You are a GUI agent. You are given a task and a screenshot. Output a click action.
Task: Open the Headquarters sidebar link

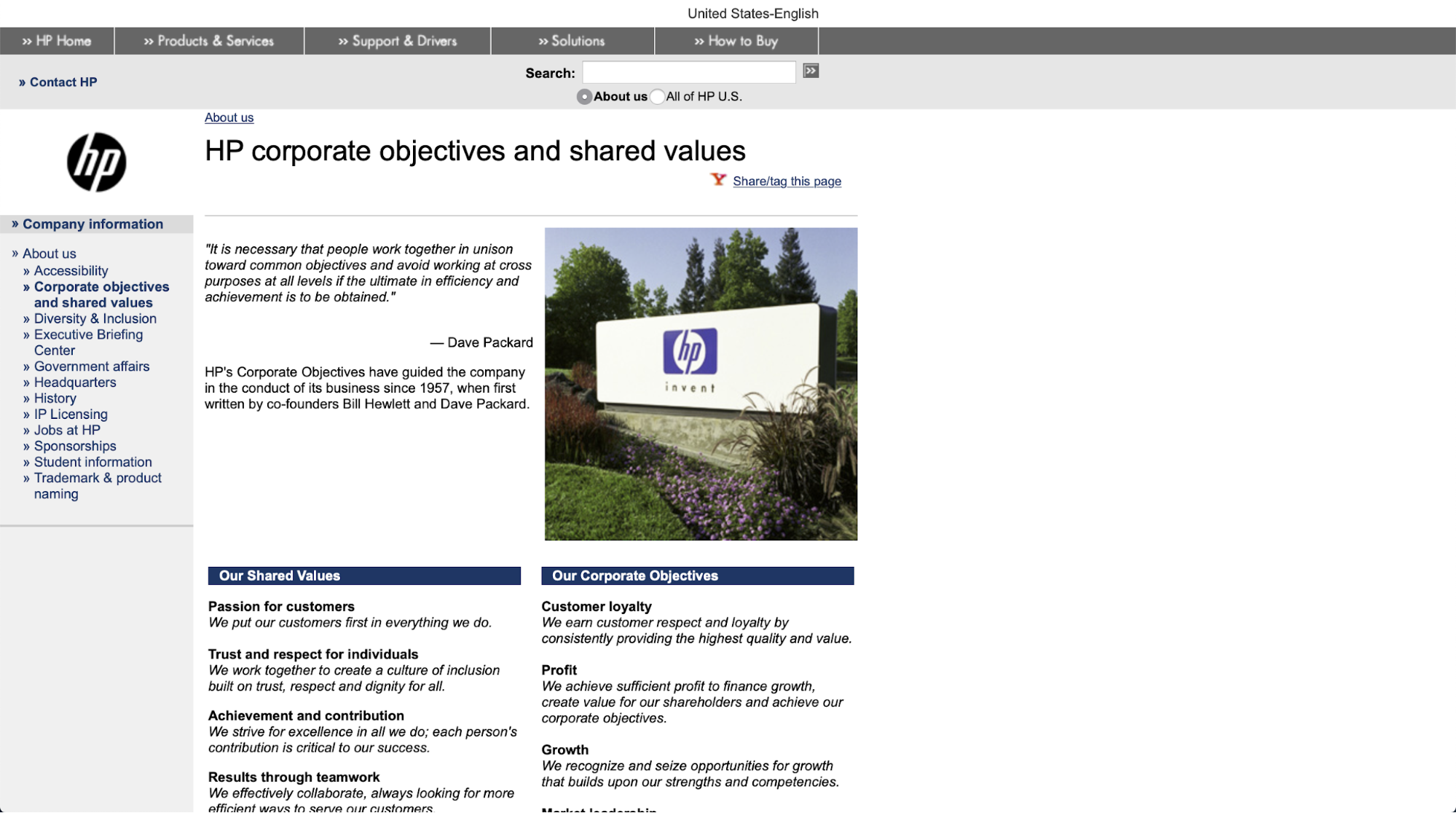point(74,382)
